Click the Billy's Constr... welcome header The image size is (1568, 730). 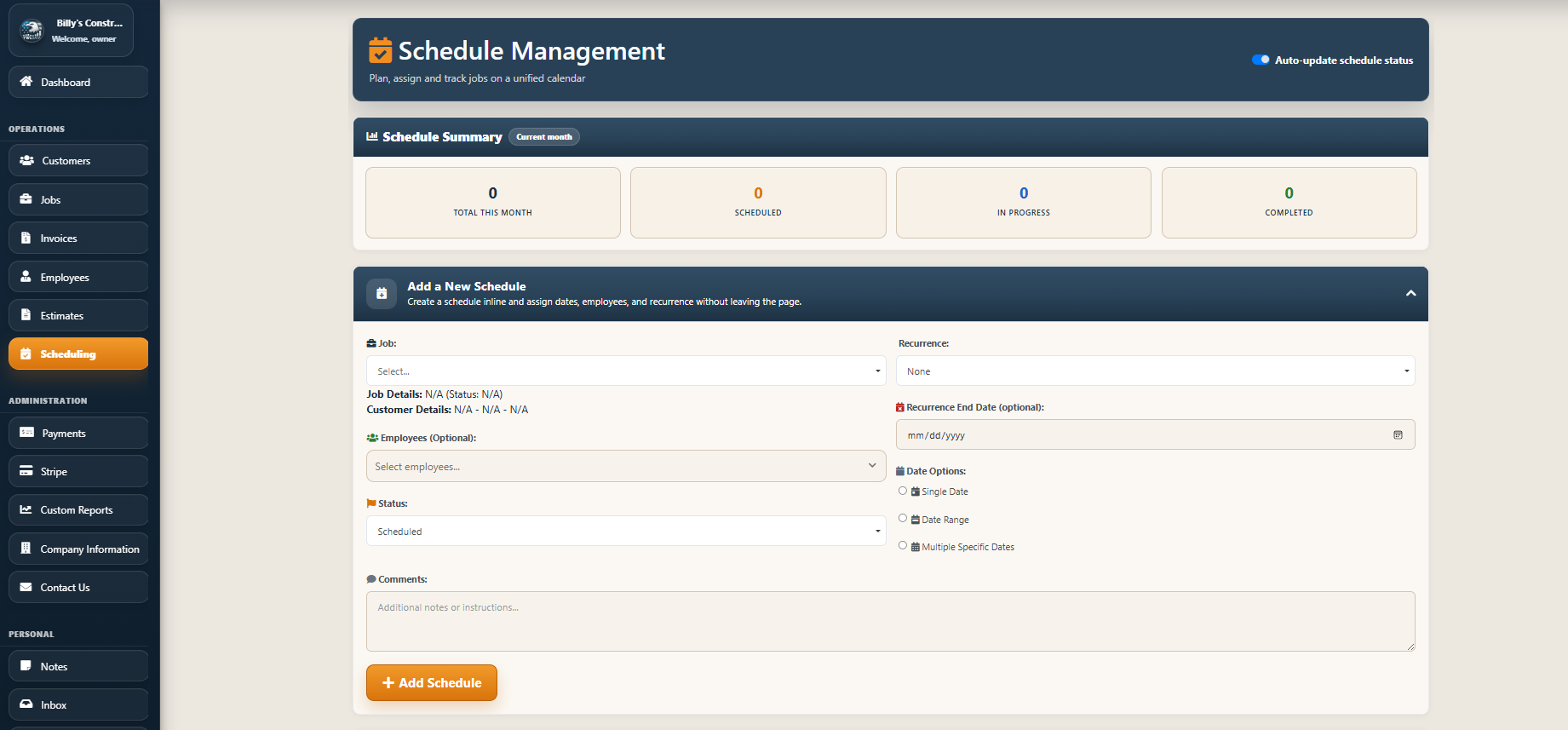point(72,31)
